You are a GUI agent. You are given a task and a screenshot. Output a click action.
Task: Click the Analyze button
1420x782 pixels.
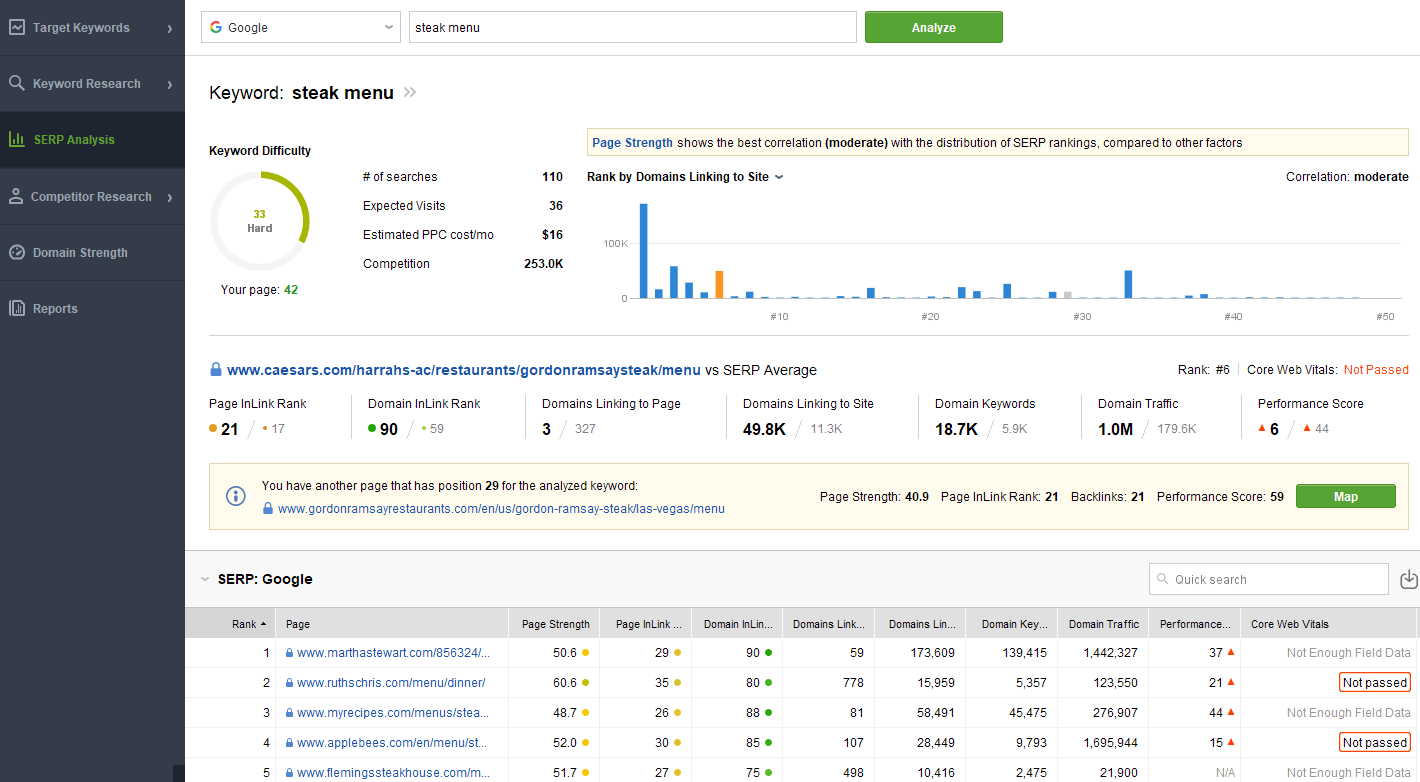[933, 28]
